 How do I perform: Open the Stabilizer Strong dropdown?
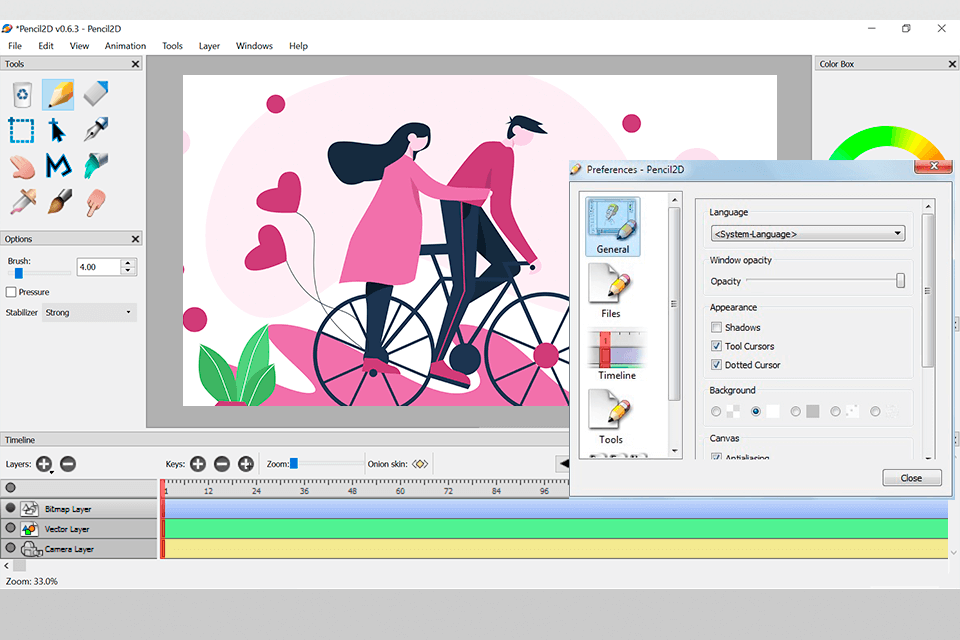89,312
